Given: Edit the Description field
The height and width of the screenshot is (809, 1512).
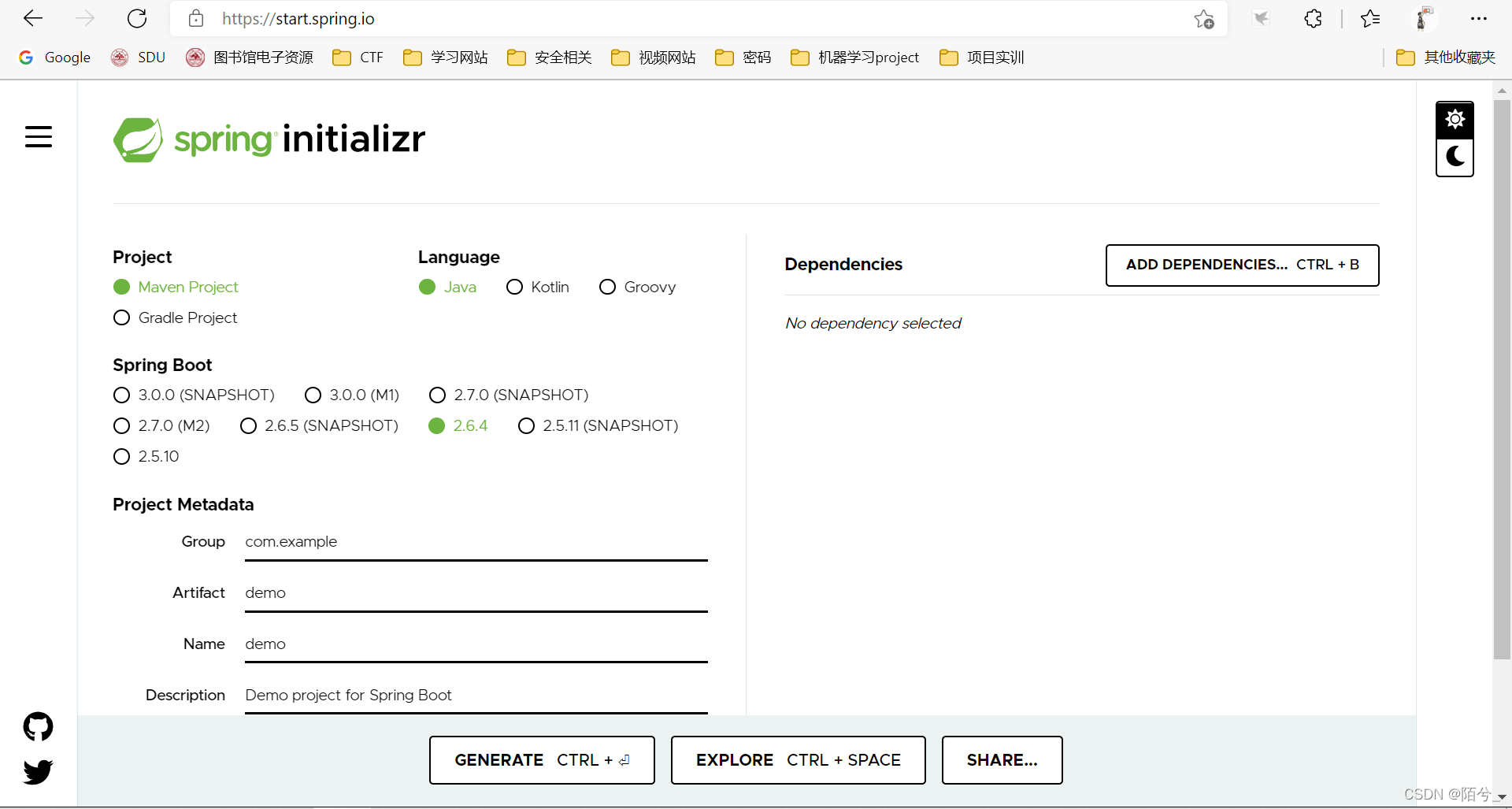Looking at the screenshot, I should tap(476, 696).
